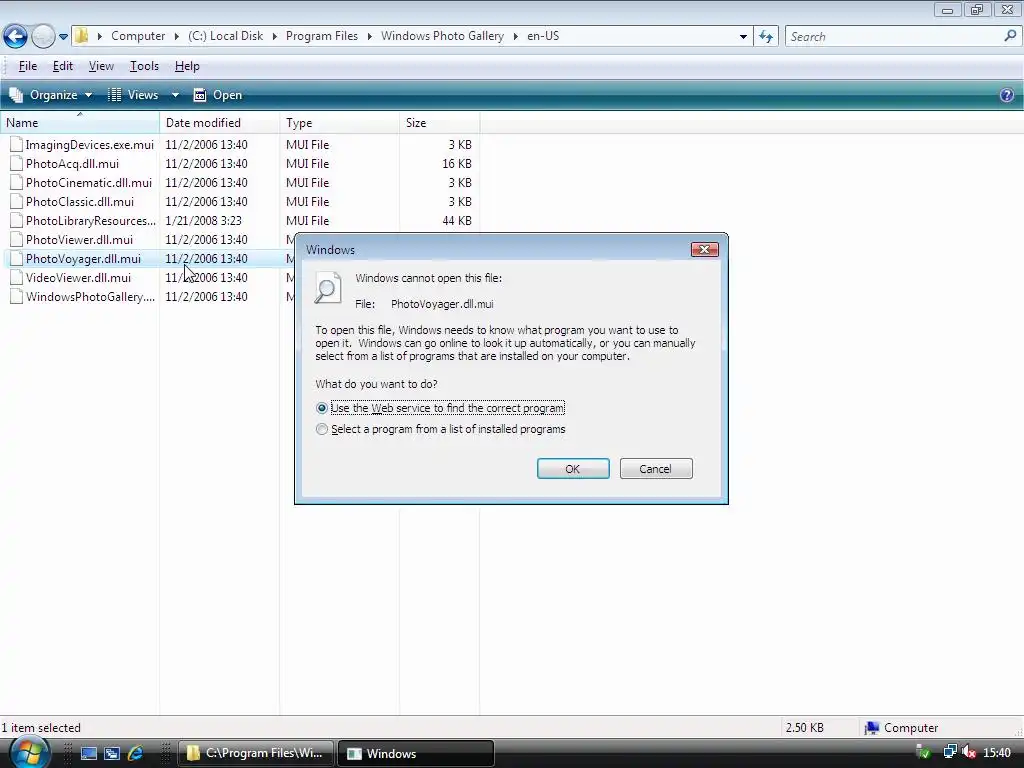Click Switch between windows quick launch icon
The height and width of the screenshot is (768, 1024).
point(112,754)
